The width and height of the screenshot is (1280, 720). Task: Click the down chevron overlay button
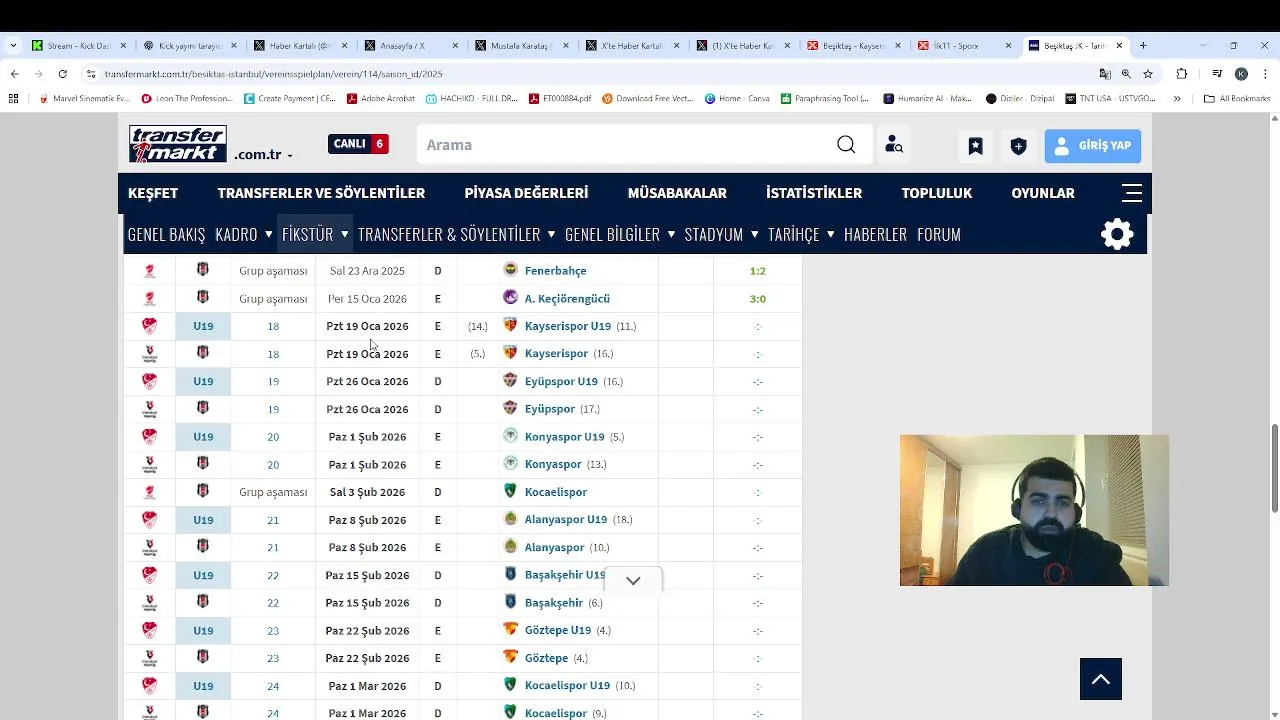pos(633,580)
